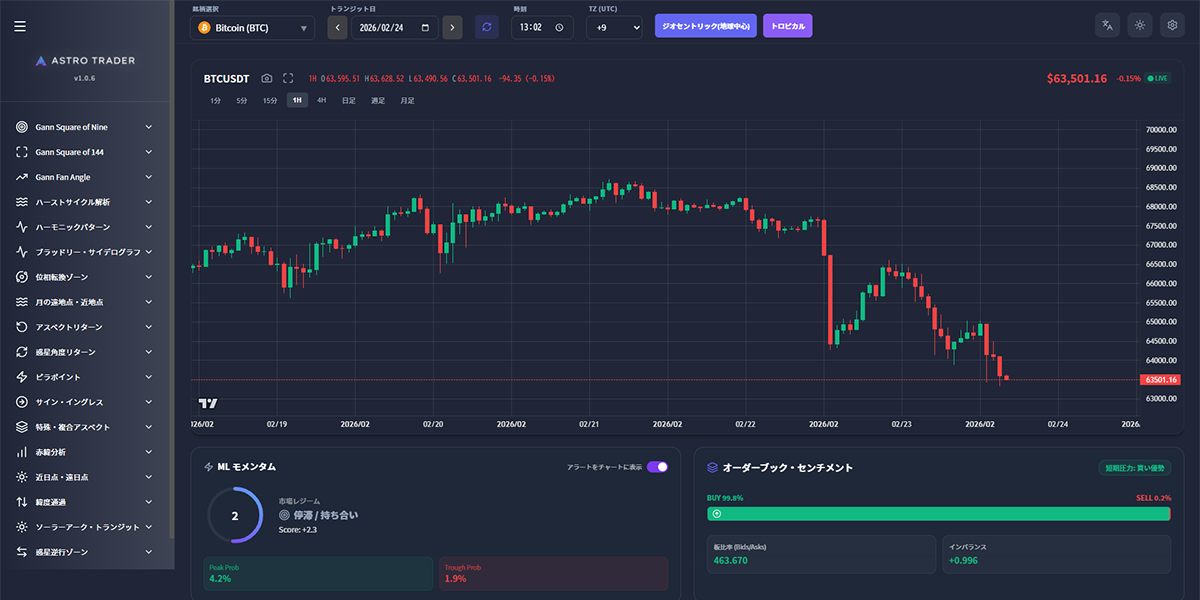Switch chart timeframe to 日足
The height and width of the screenshot is (600, 1200).
click(x=347, y=100)
